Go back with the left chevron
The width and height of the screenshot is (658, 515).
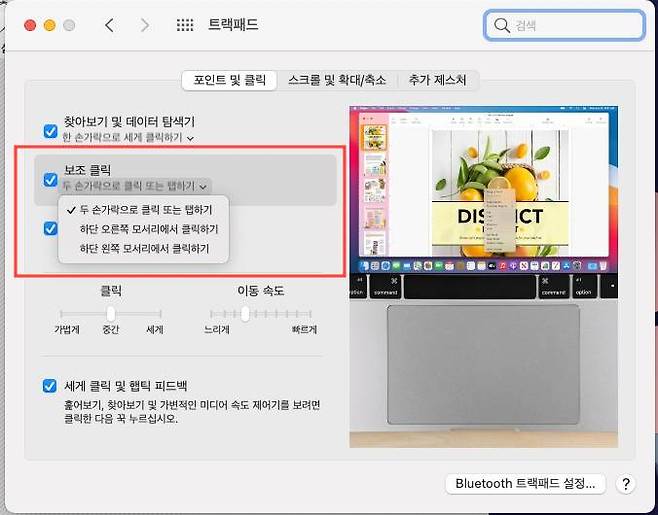(x=109, y=26)
